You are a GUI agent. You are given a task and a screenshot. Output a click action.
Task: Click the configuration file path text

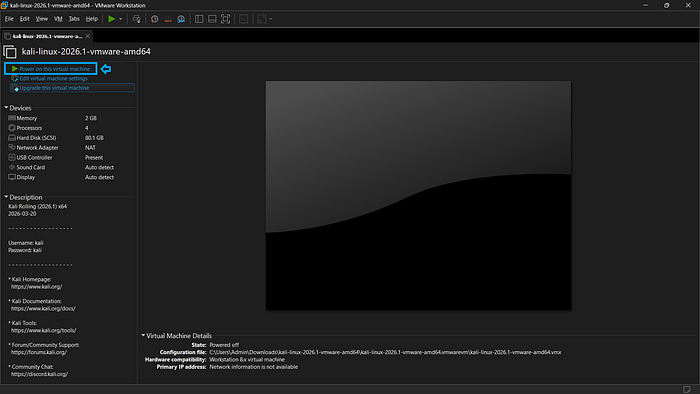coord(385,352)
